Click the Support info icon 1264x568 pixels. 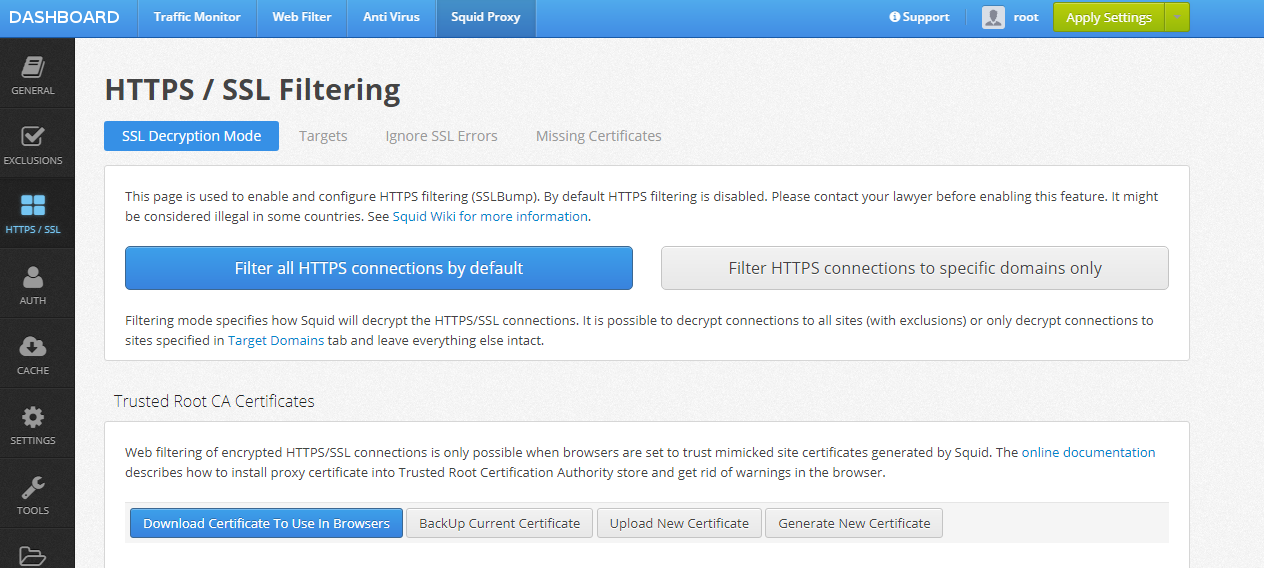(x=895, y=17)
